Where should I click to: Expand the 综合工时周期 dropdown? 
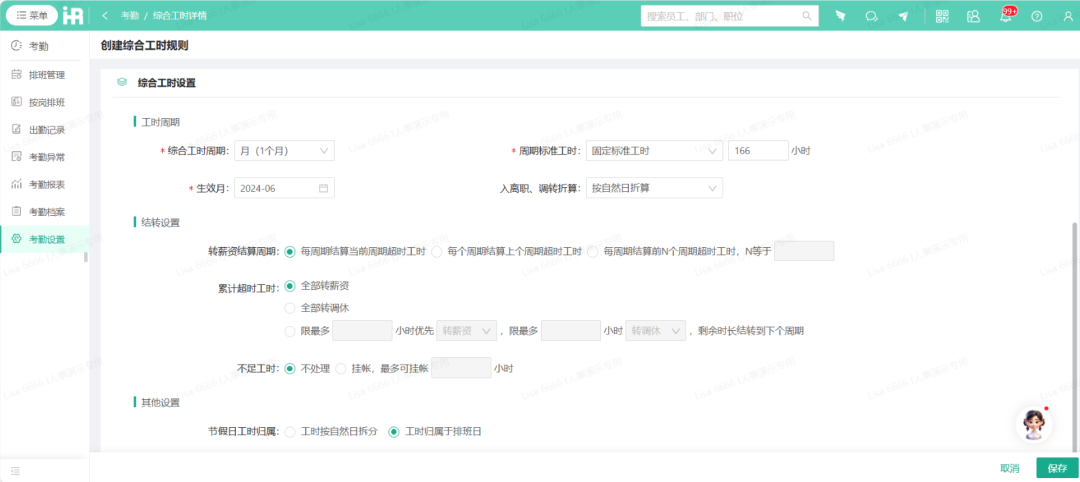coord(284,151)
